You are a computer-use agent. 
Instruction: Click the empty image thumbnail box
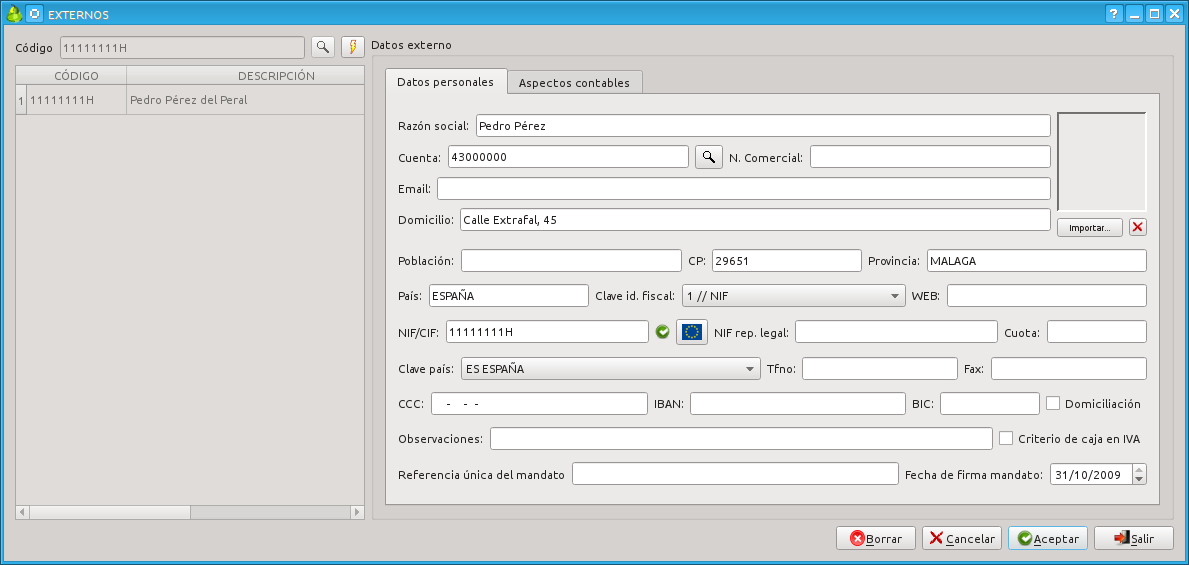tap(1102, 162)
